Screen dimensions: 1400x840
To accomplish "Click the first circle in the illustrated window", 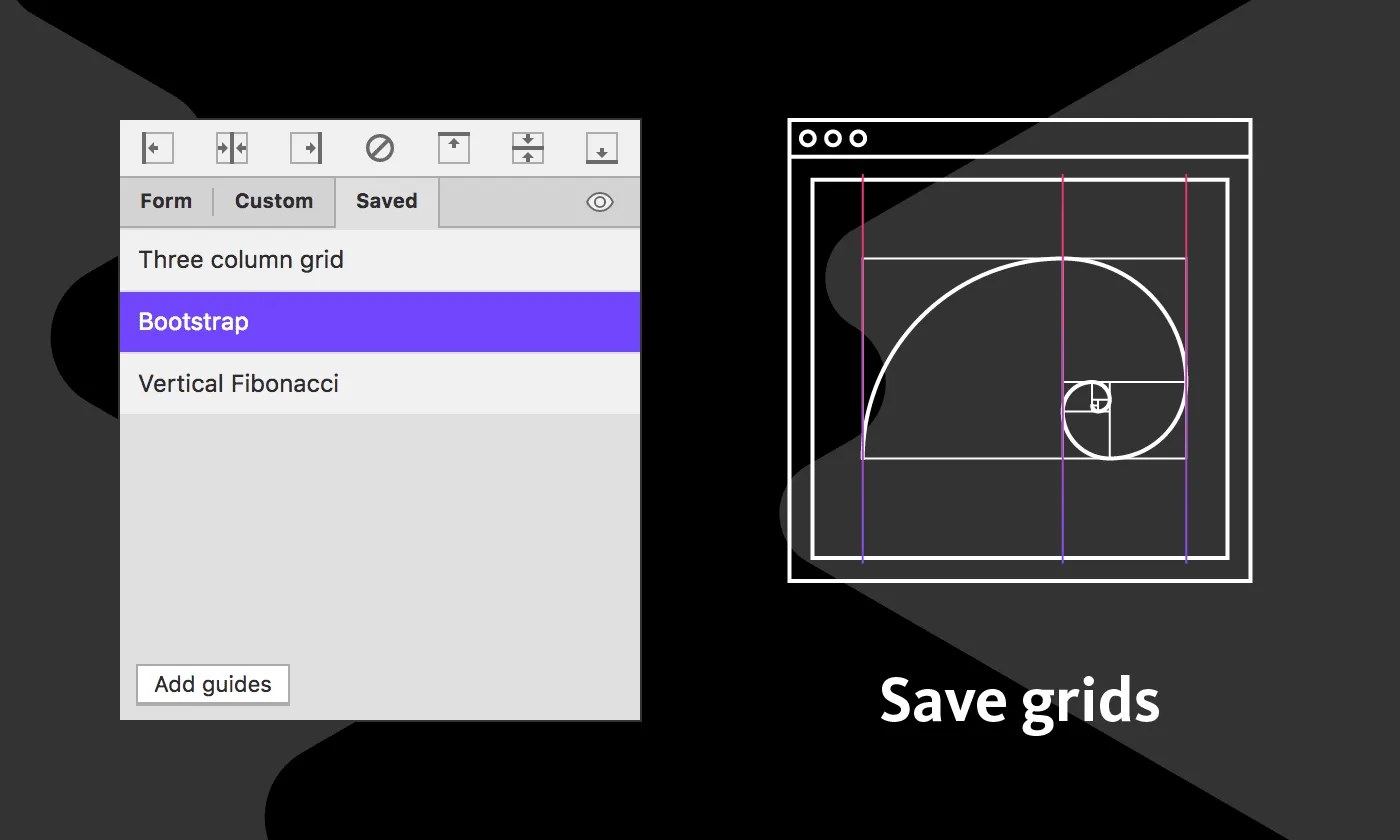I will 808,138.
